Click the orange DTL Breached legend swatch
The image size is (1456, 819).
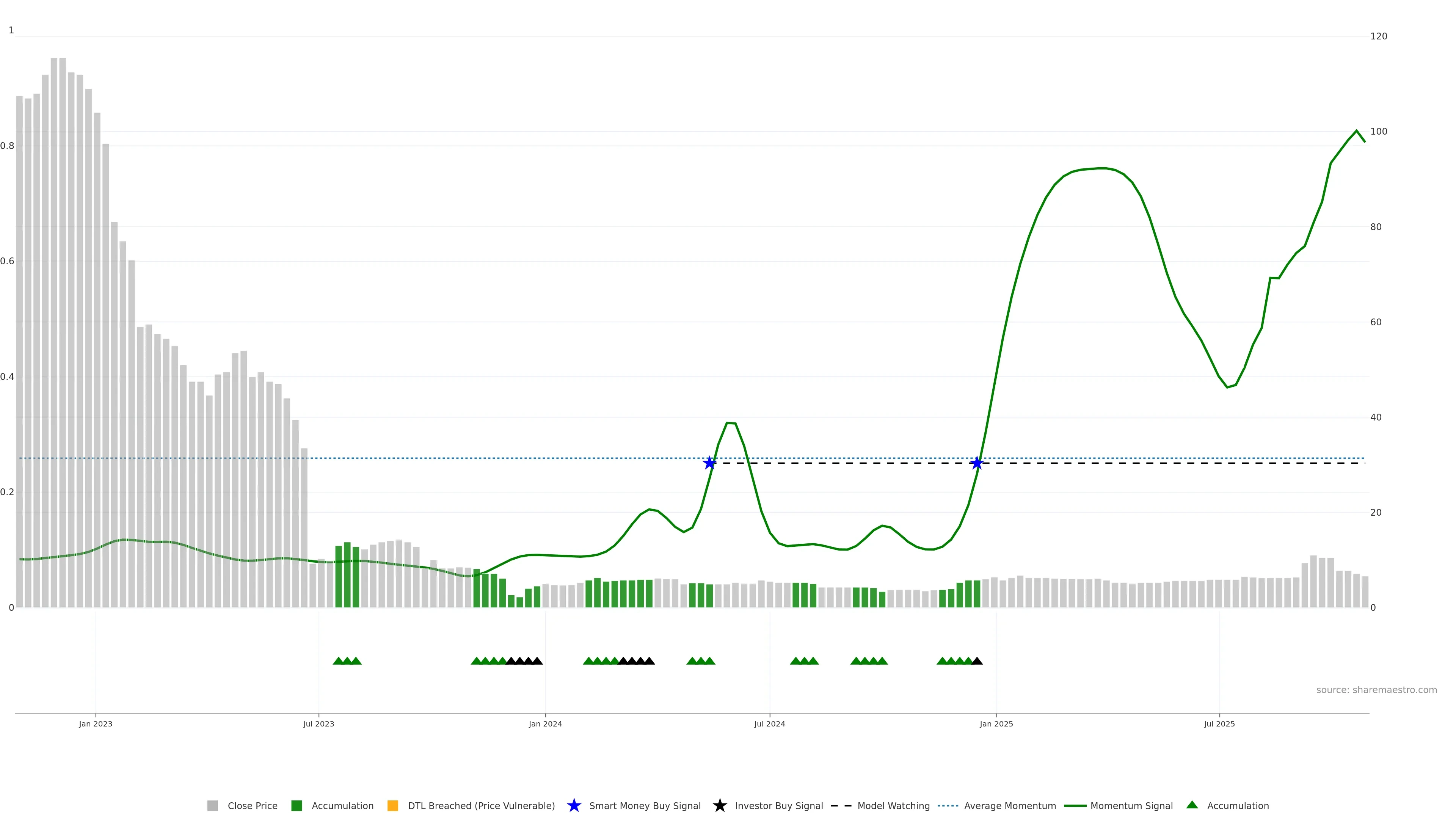tap(393, 806)
